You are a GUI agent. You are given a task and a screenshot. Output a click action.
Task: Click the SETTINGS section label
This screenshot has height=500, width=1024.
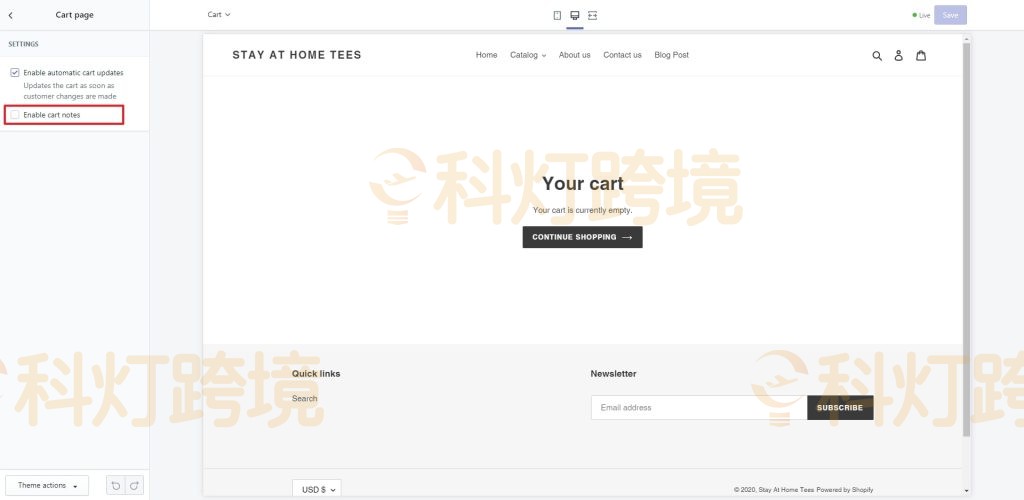coord(24,44)
